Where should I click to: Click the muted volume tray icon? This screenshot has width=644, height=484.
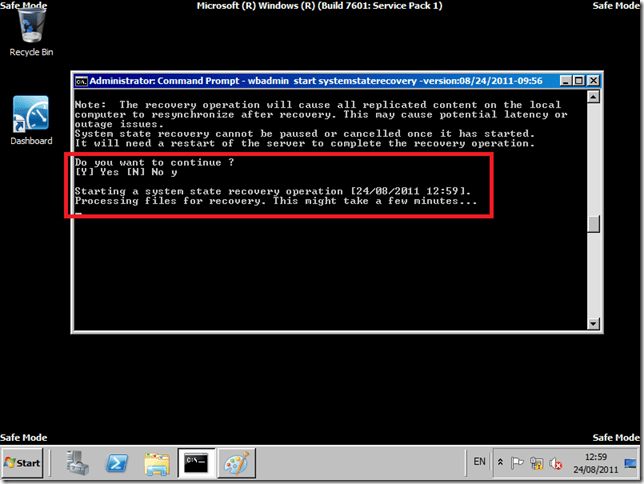556,463
